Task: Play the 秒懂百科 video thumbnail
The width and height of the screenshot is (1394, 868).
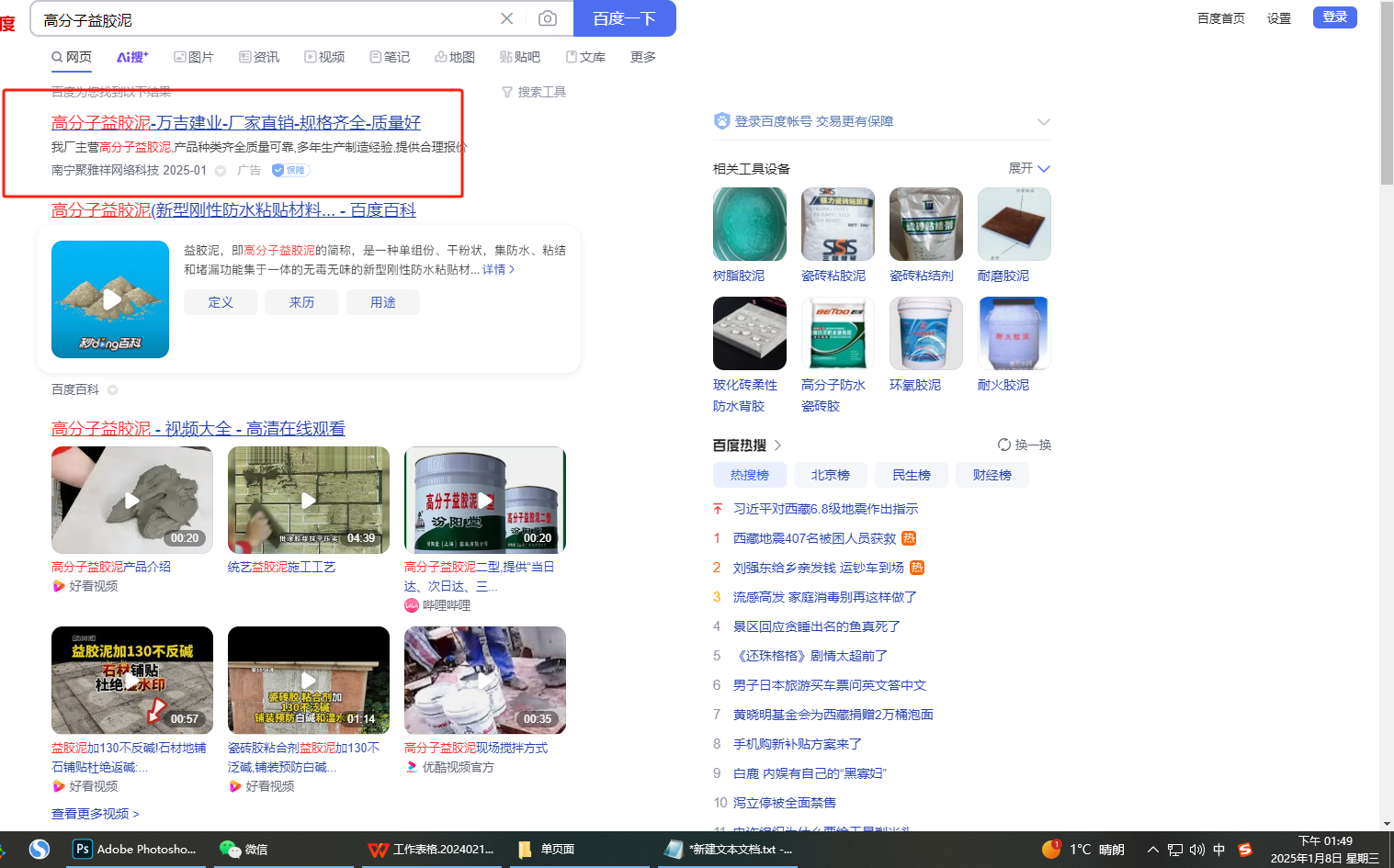Action: click(x=110, y=299)
